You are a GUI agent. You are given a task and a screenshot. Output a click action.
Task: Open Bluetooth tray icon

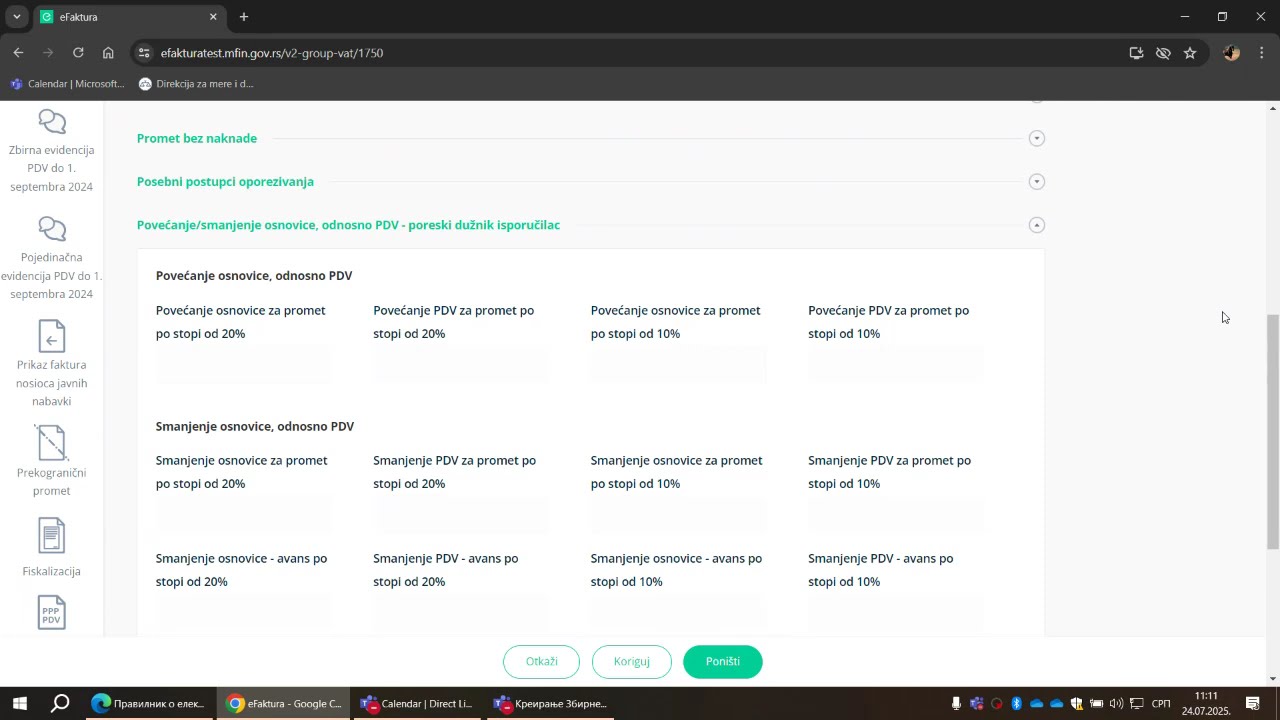pos(1016,704)
